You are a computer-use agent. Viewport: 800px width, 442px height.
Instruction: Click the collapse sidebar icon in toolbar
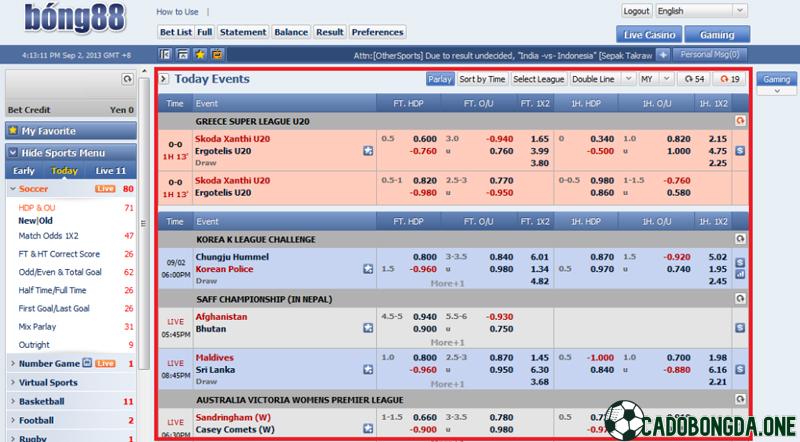point(164,55)
